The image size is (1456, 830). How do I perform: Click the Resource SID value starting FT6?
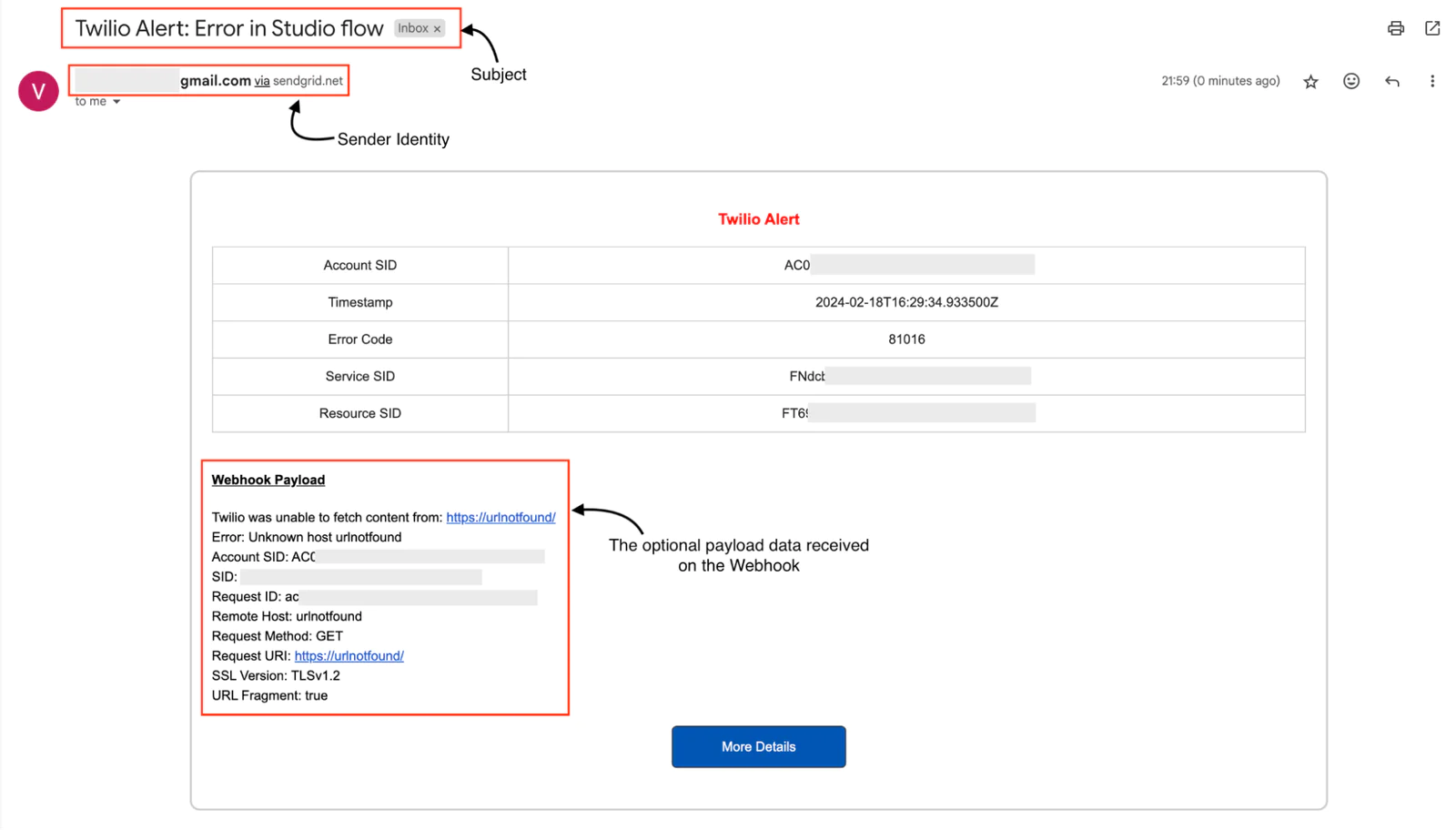tap(908, 413)
